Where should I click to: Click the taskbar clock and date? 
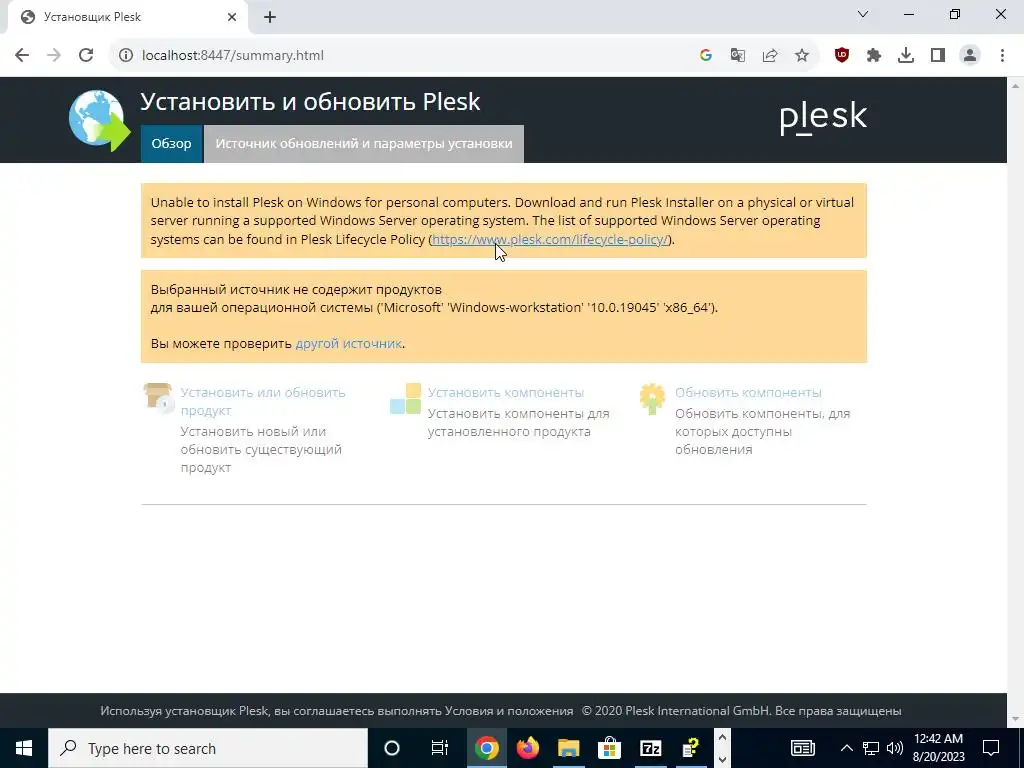click(938, 748)
